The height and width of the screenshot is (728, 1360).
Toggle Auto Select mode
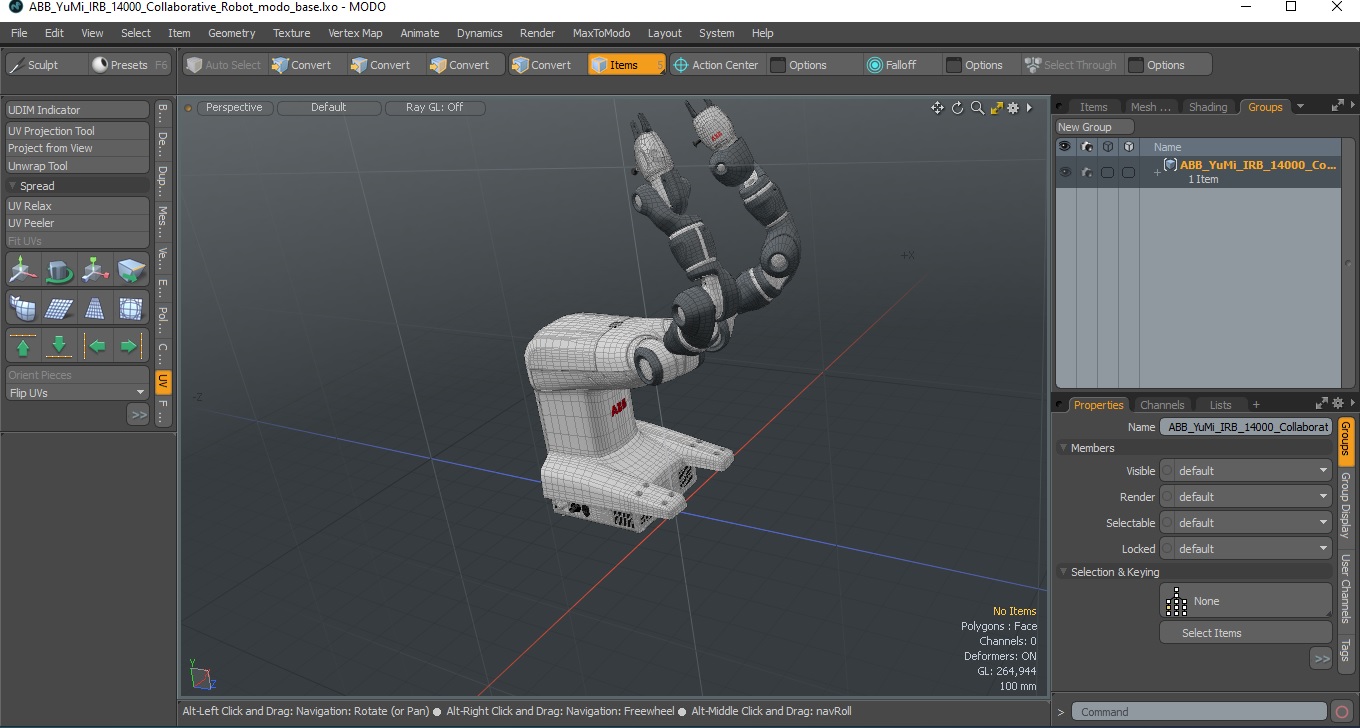tap(223, 65)
